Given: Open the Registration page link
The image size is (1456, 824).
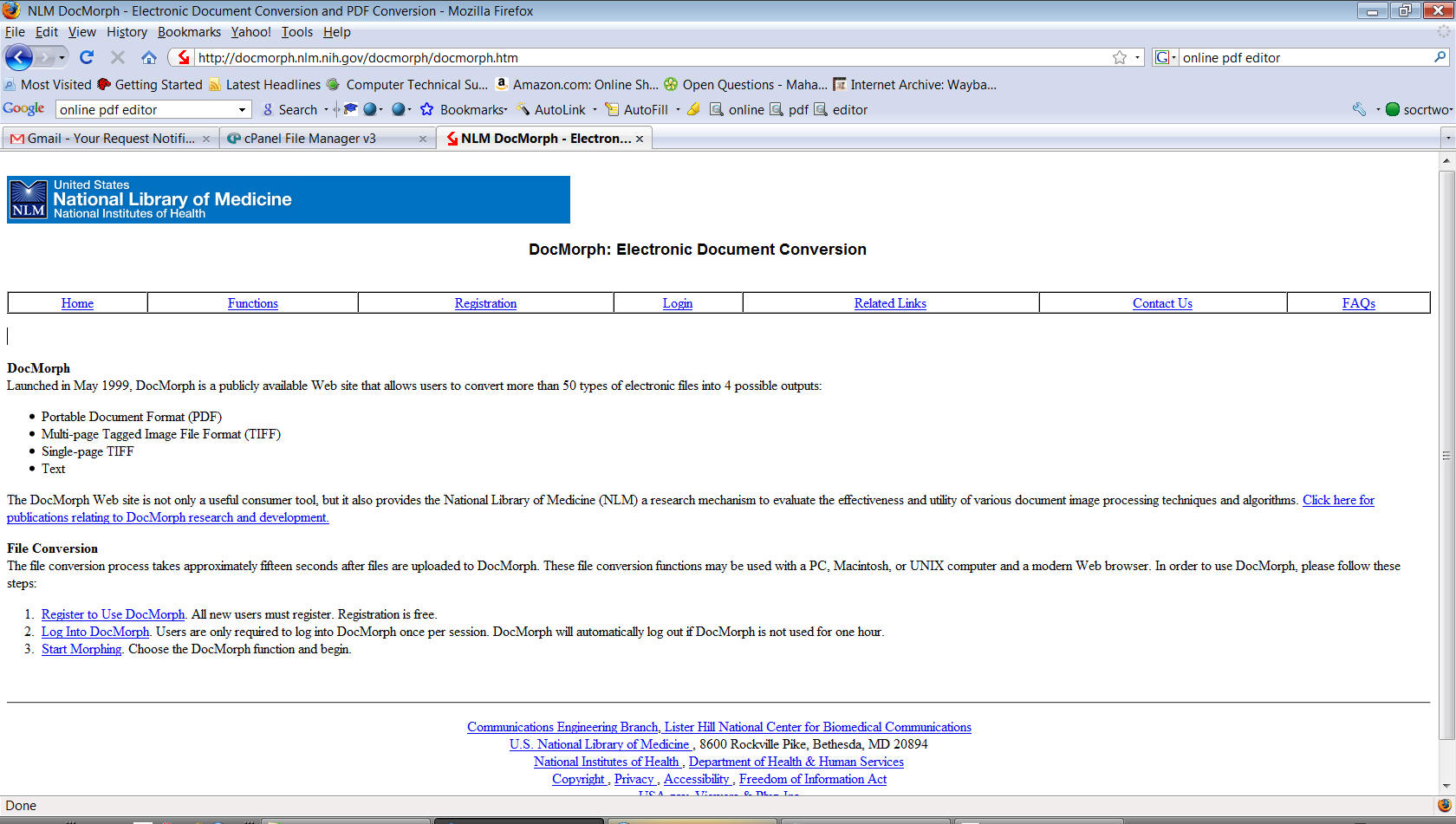Looking at the screenshot, I should click(x=485, y=303).
